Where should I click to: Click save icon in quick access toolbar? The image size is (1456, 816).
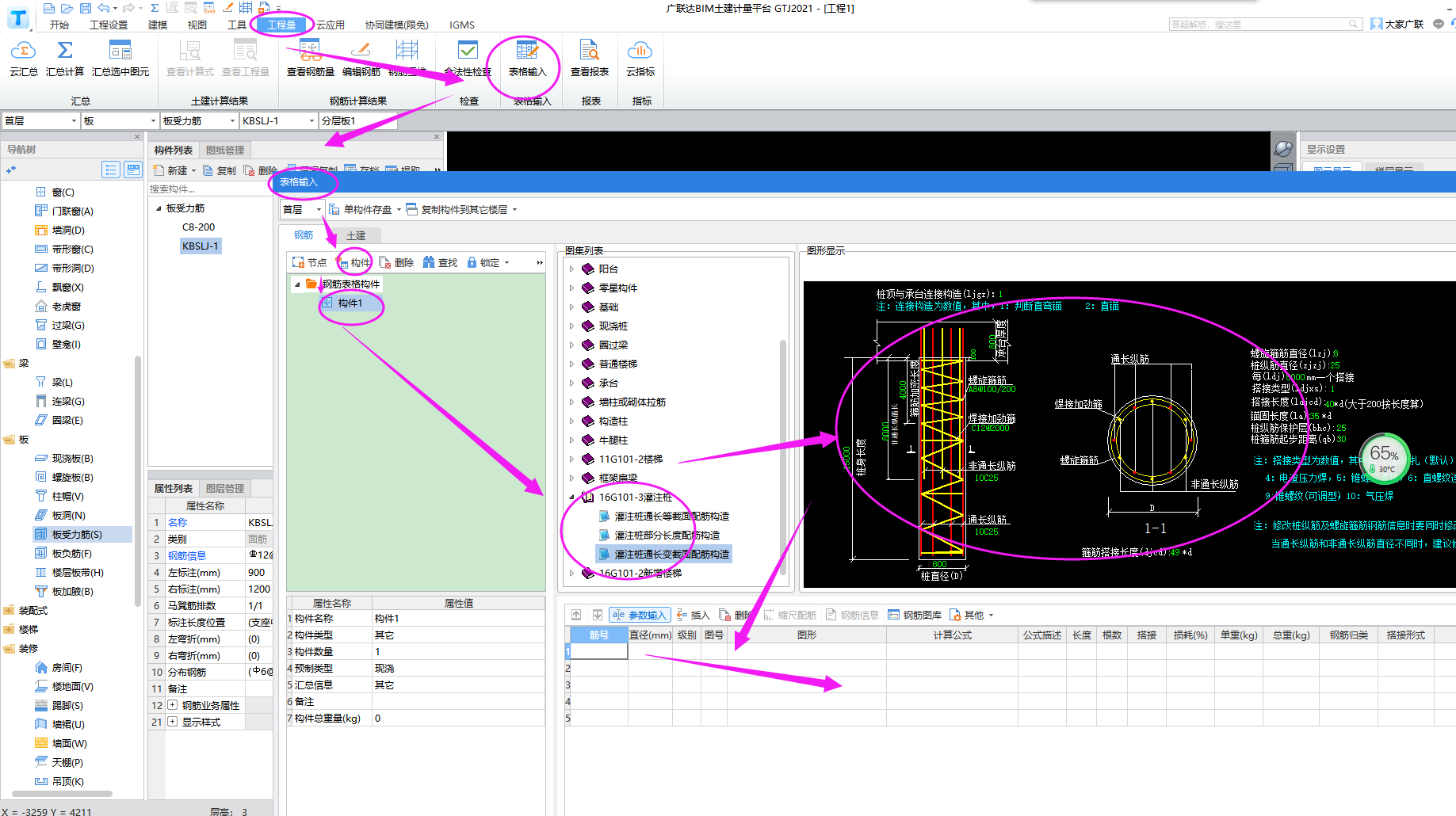click(x=86, y=8)
